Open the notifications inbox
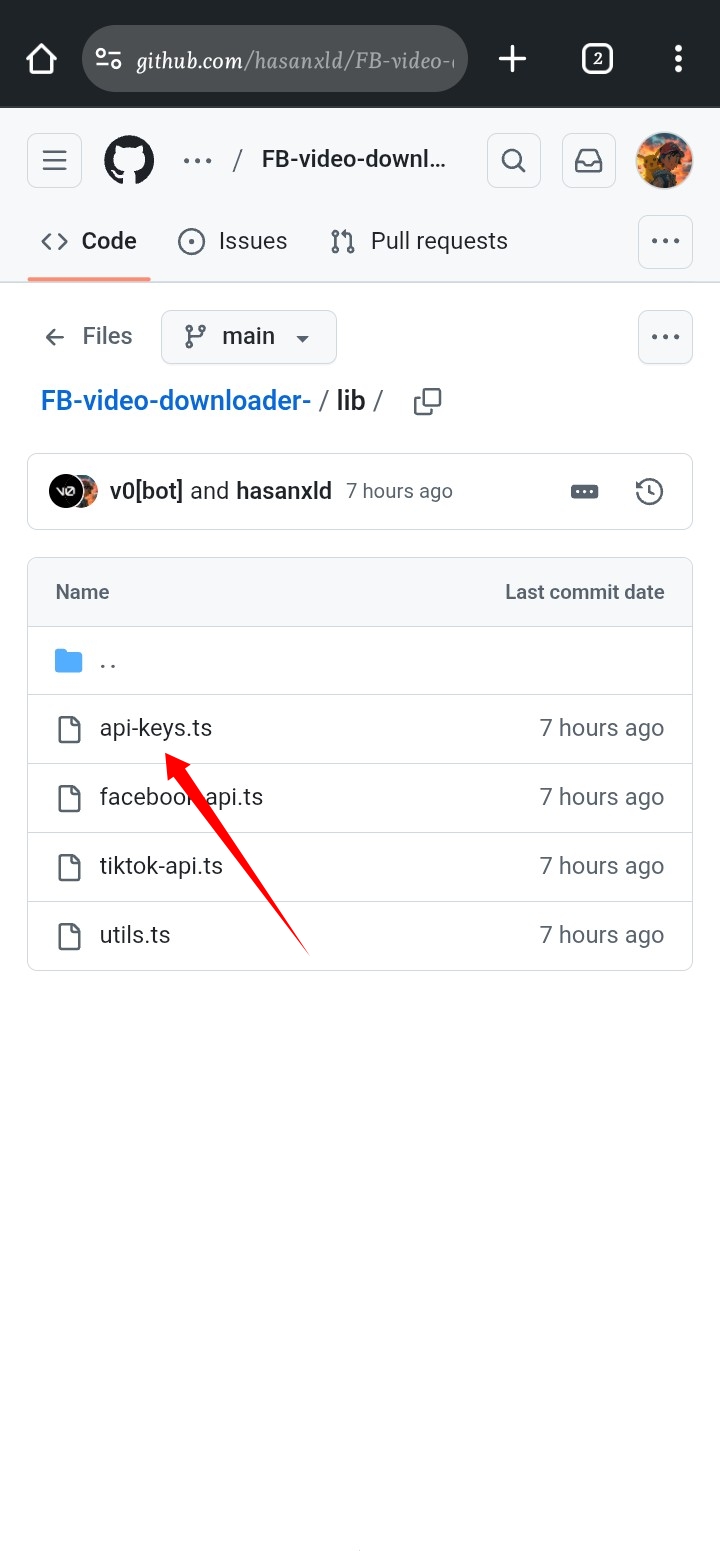 pyautogui.click(x=589, y=160)
